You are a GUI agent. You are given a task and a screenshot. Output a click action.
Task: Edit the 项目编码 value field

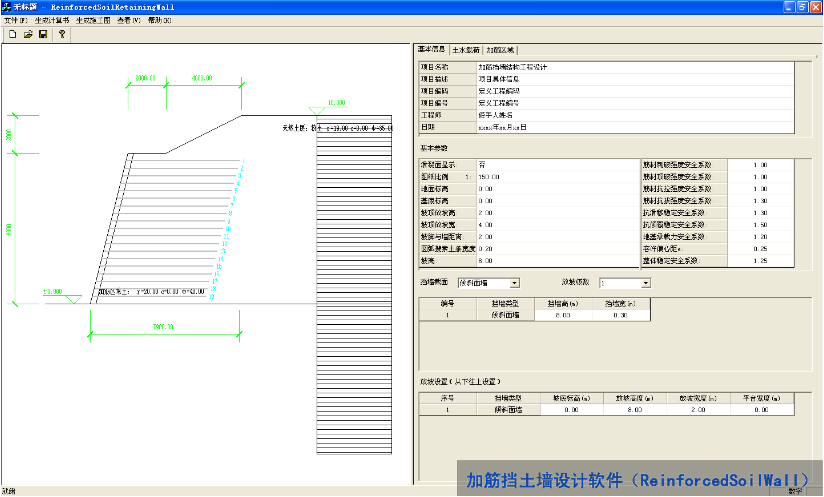(x=635, y=91)
